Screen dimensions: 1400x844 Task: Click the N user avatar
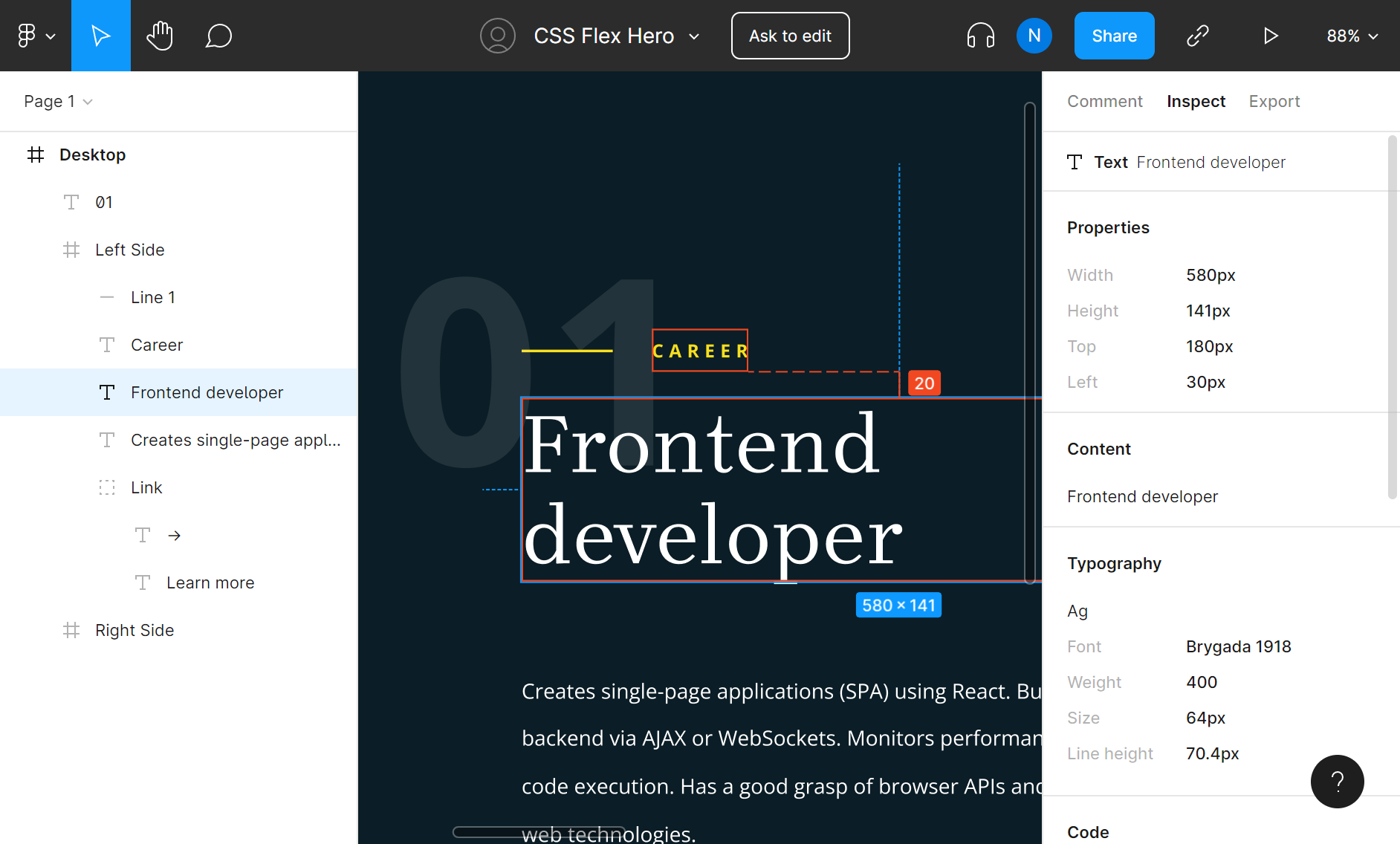point(1034,36)
